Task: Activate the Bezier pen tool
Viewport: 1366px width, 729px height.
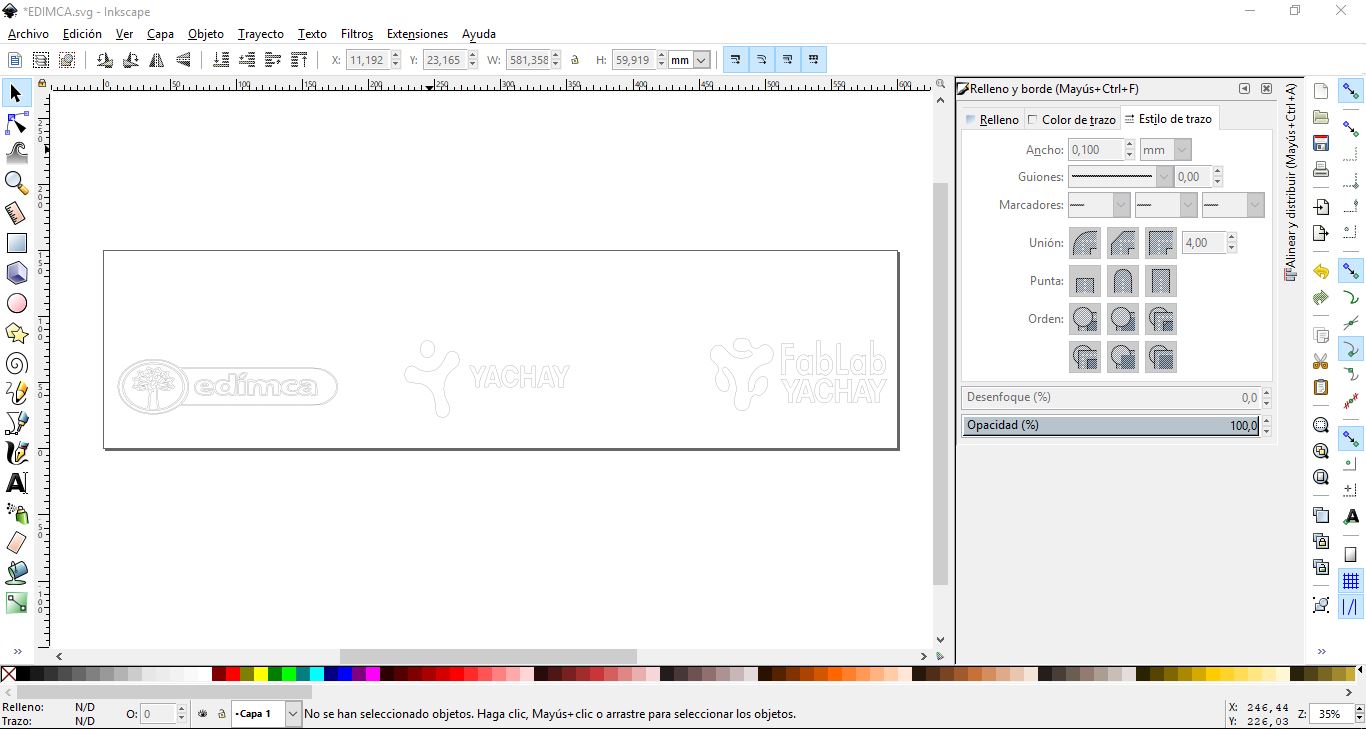Action: (16, 423)
